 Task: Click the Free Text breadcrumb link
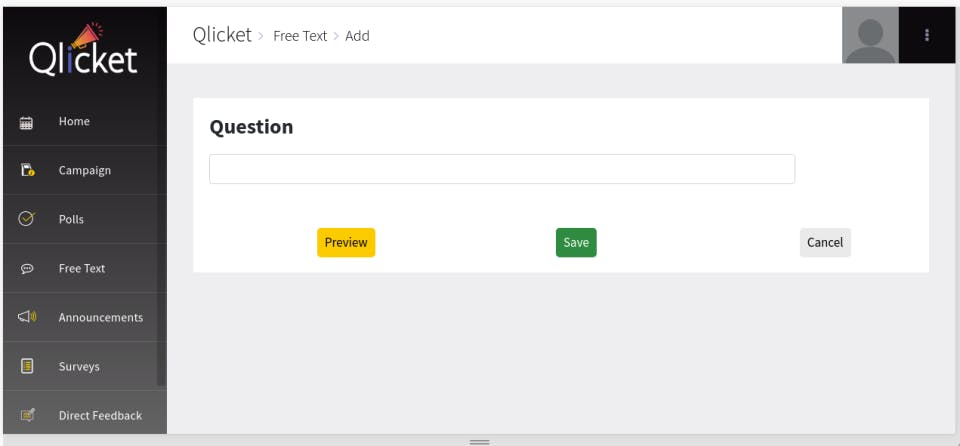coord(300,36)
